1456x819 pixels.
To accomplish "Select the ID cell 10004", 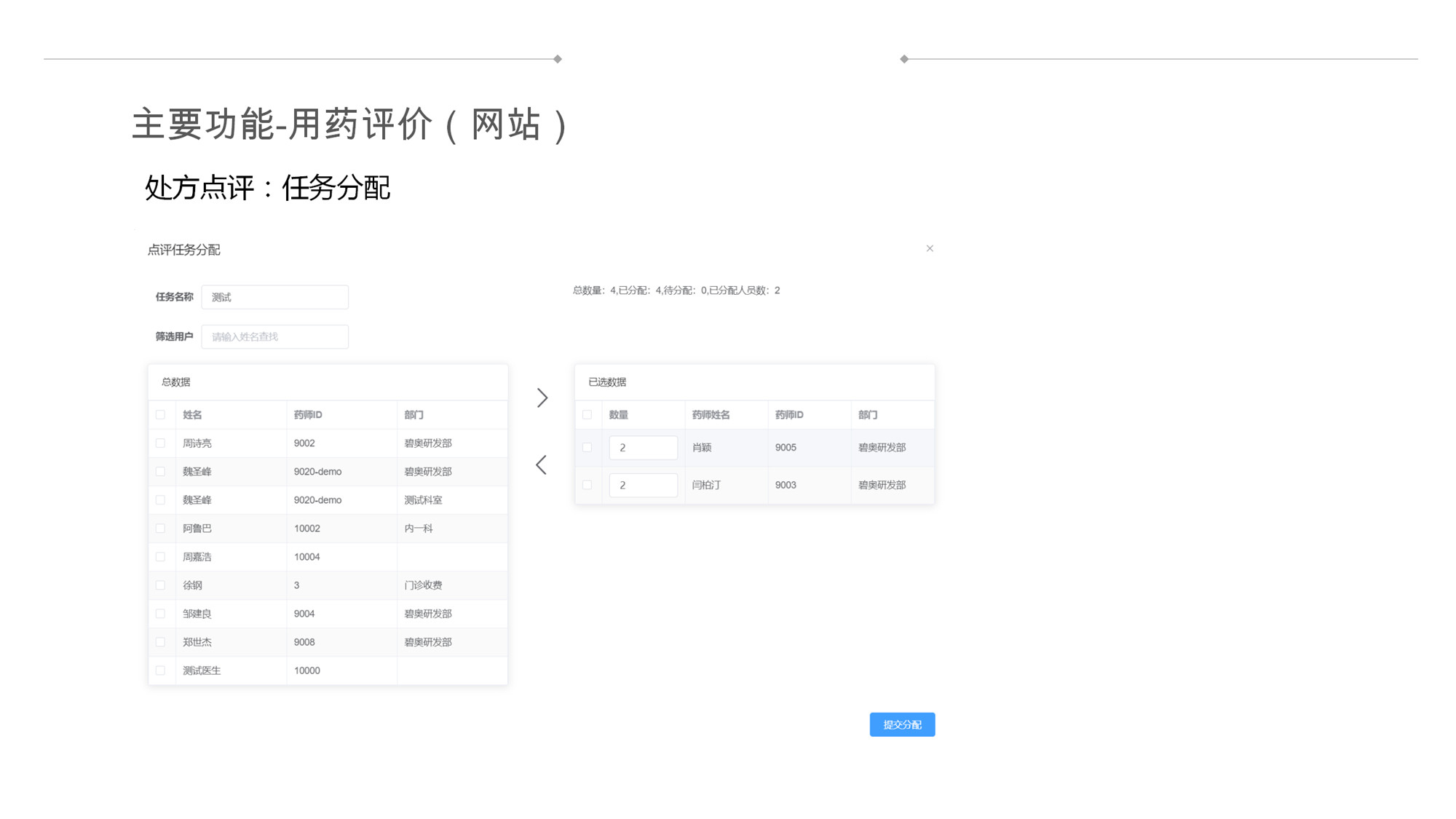I will point(306,557).
